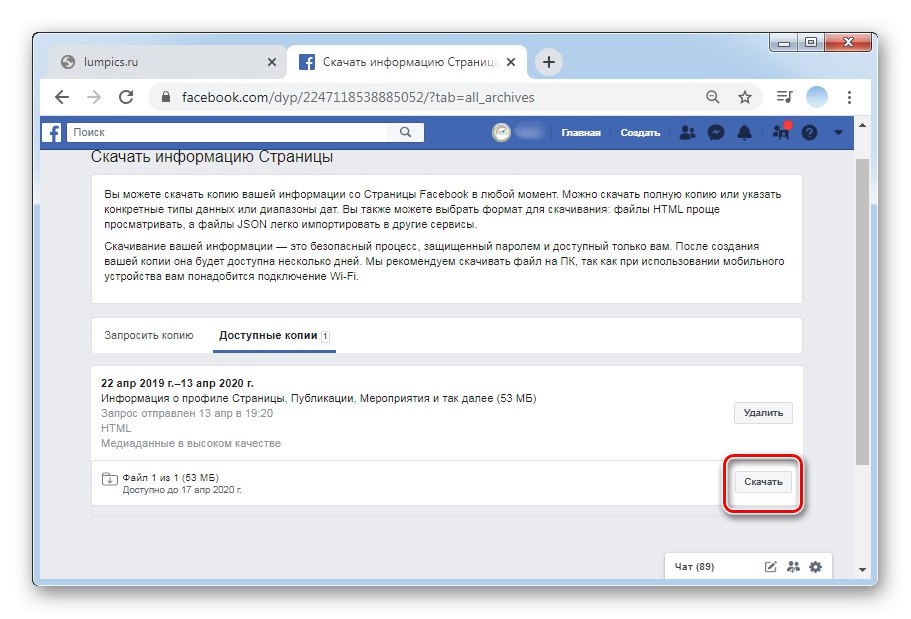Open the Chrome profile avatar
Viewport: 911px width, 619px height.
817,97
